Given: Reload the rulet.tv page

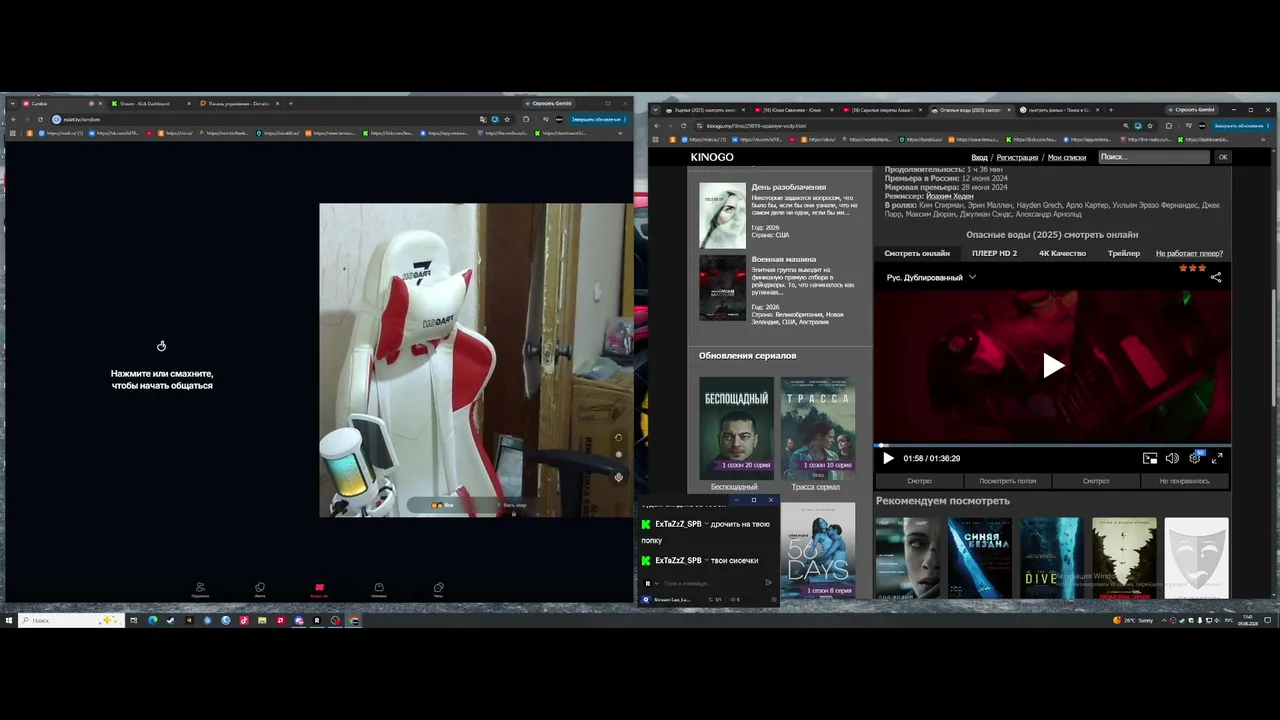Looking at the screenshot, I should point(39,119).
